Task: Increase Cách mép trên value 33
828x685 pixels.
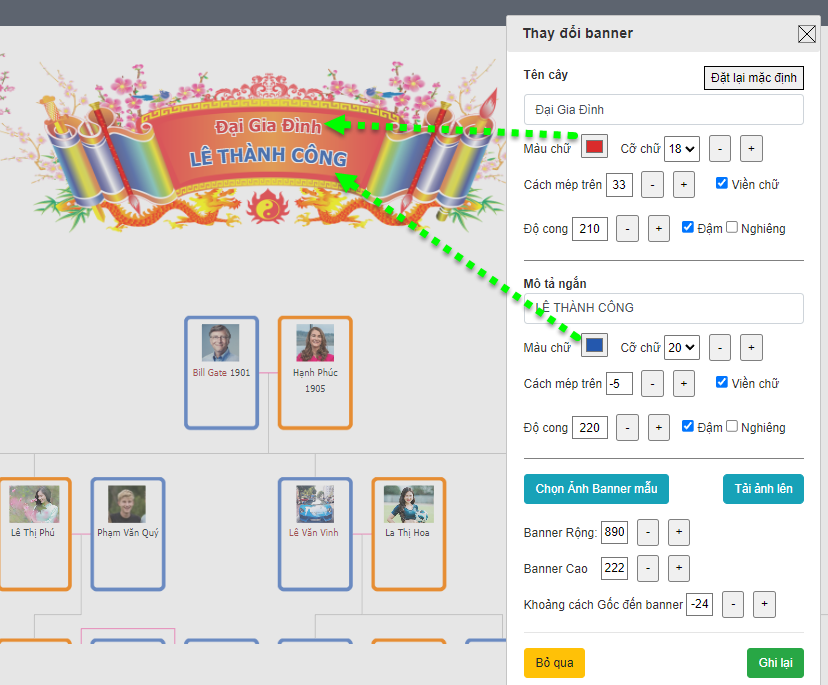Action: 683,184
